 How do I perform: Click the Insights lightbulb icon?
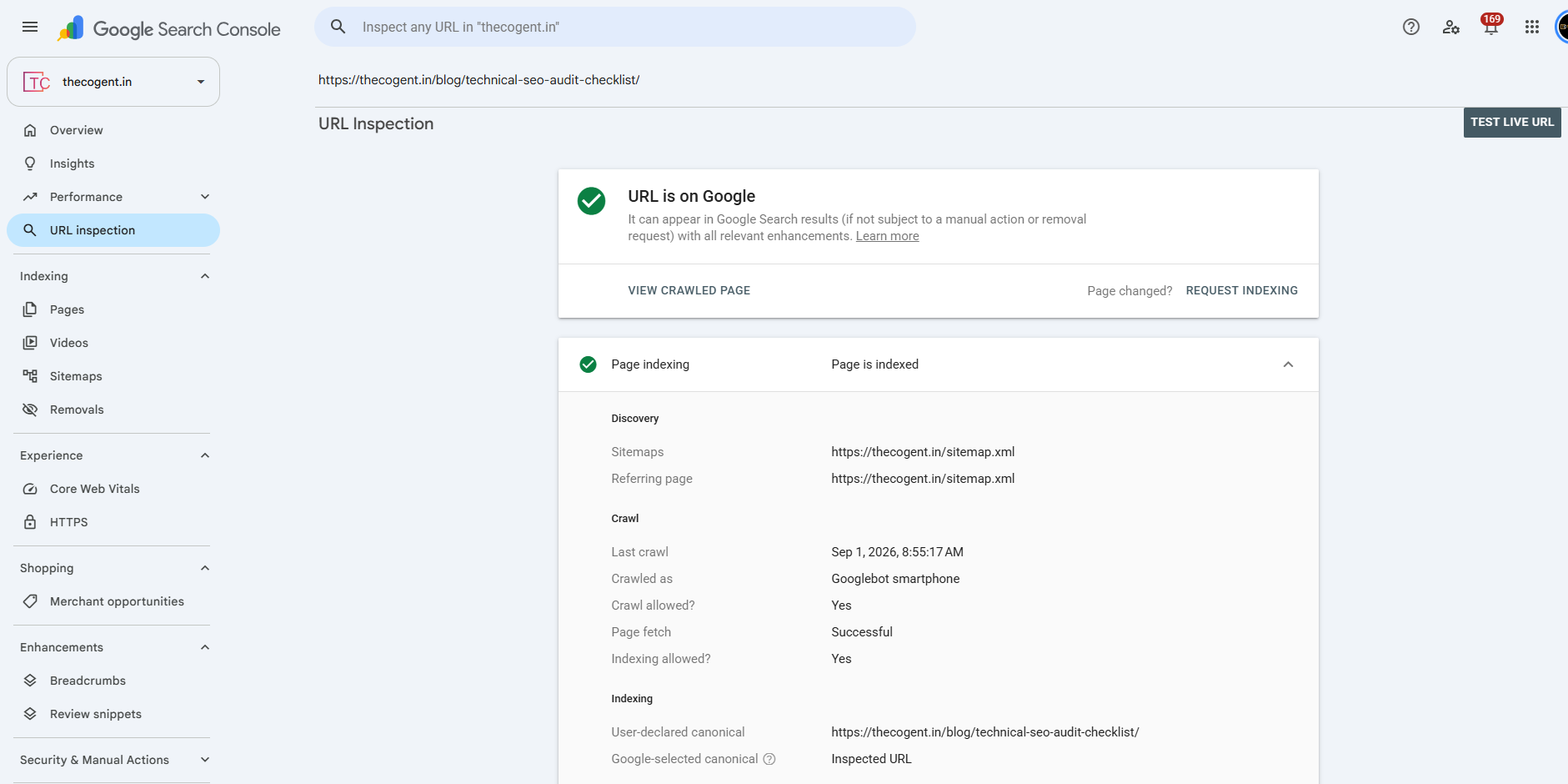coord(30,163)
